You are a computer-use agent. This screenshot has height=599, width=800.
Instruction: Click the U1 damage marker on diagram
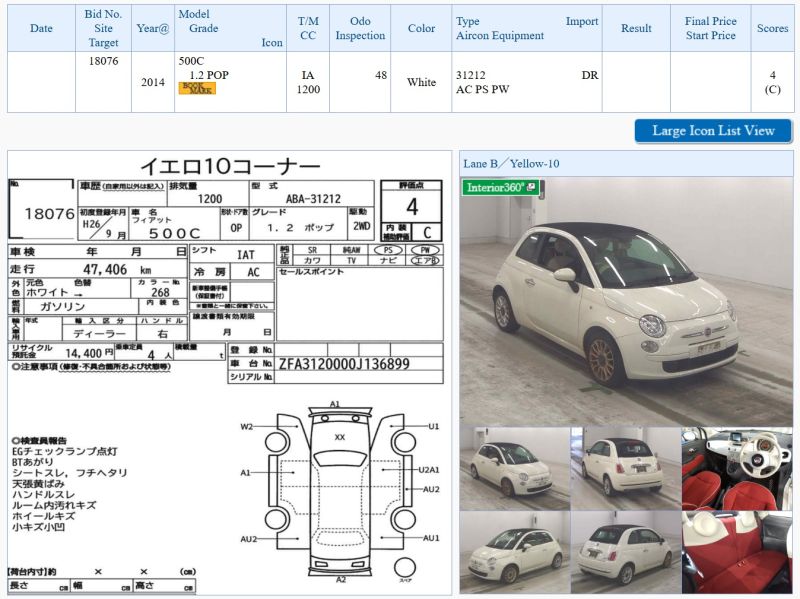(433, 426)
